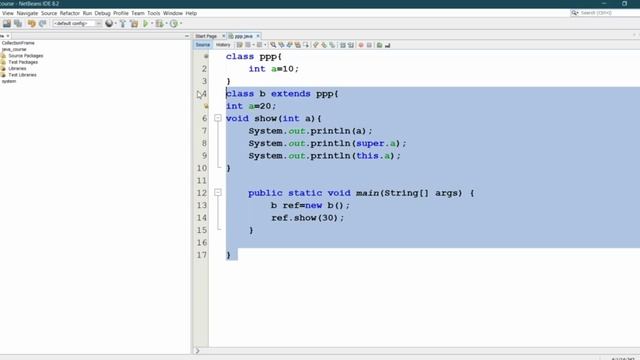The width and height of the screenshot is (640, 360).
Task: Open the View menu
Action: coord(8,13)
